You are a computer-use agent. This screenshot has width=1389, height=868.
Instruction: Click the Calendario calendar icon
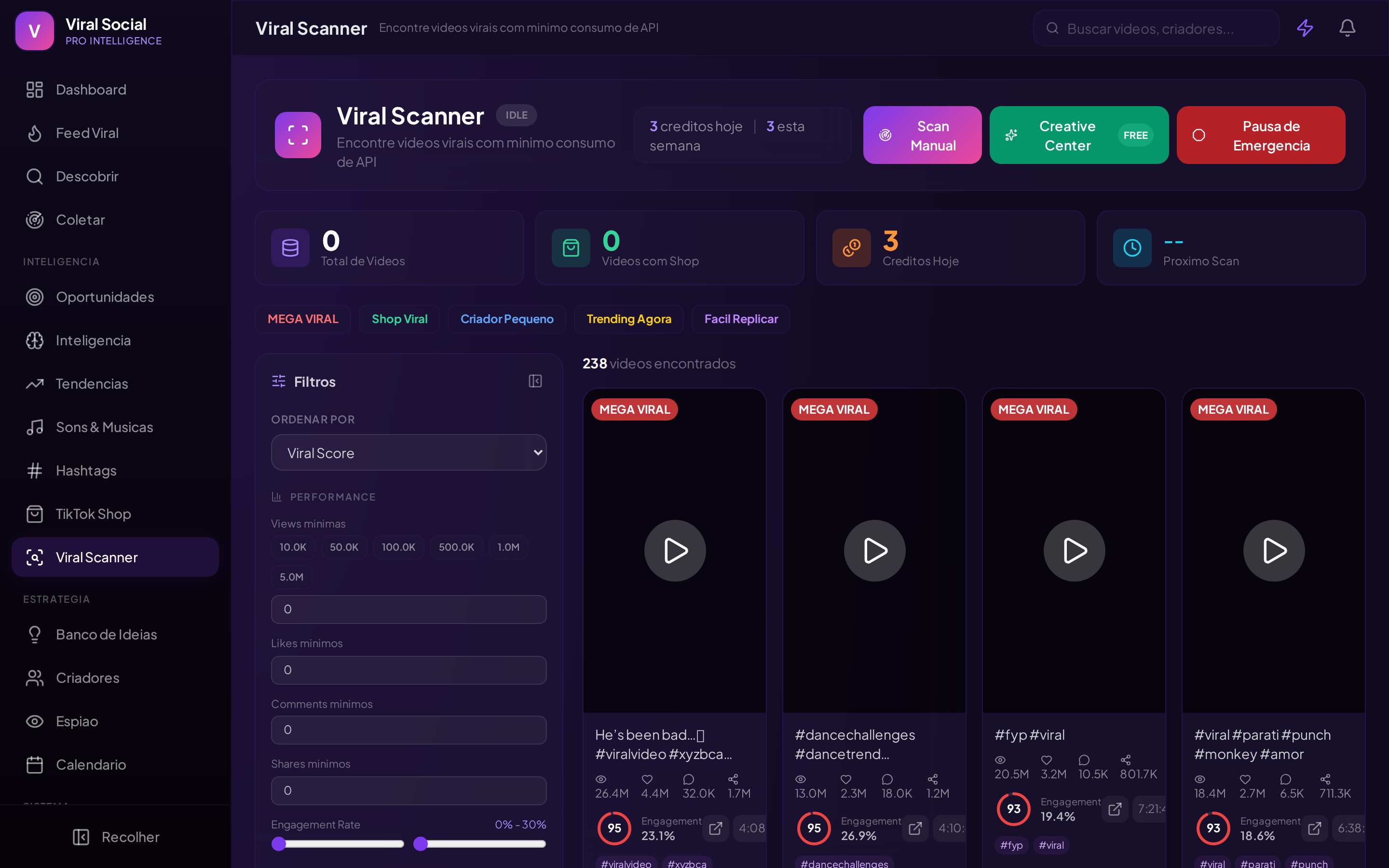coord(34,765)
